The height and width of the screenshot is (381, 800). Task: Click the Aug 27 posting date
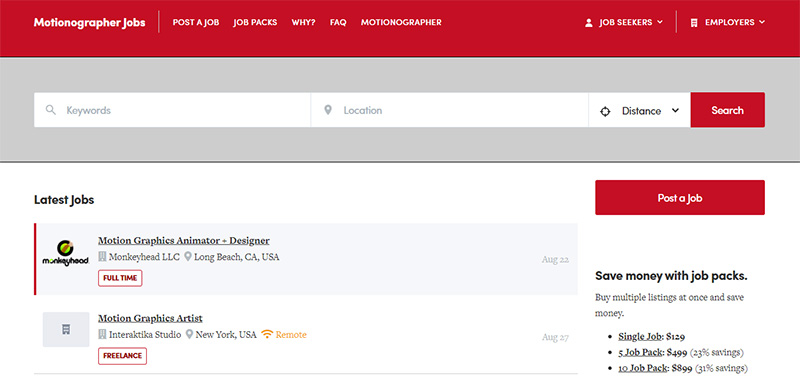point(555,337)
